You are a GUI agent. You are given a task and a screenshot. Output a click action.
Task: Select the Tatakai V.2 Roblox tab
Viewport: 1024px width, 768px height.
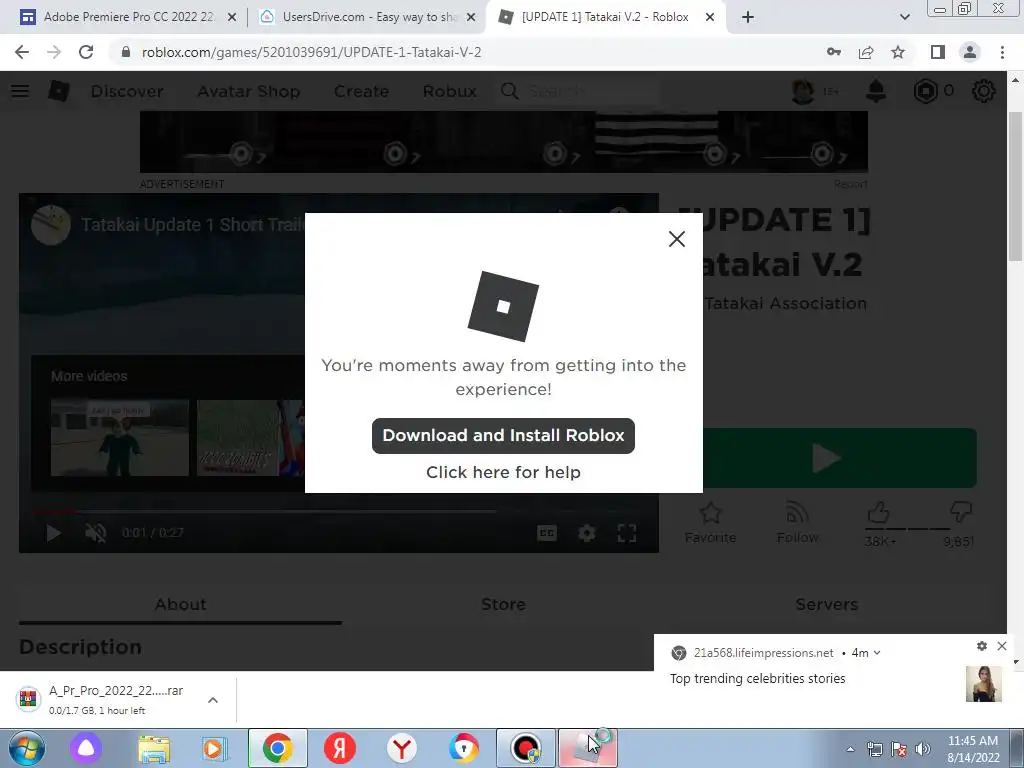604,17
